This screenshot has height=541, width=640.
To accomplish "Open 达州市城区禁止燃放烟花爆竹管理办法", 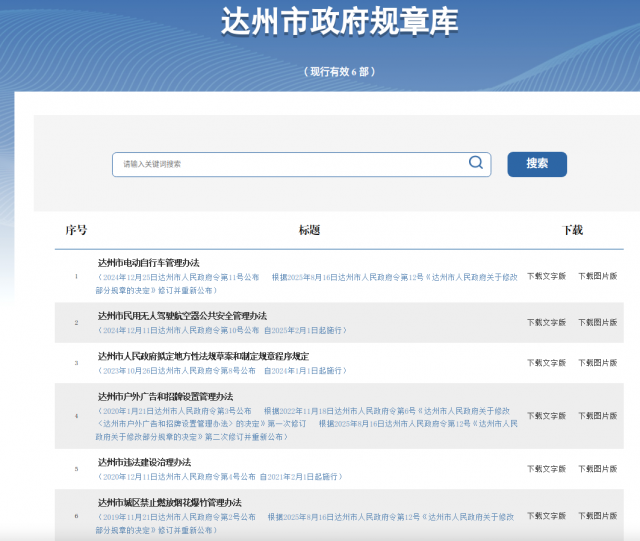I will click(169, 502).
